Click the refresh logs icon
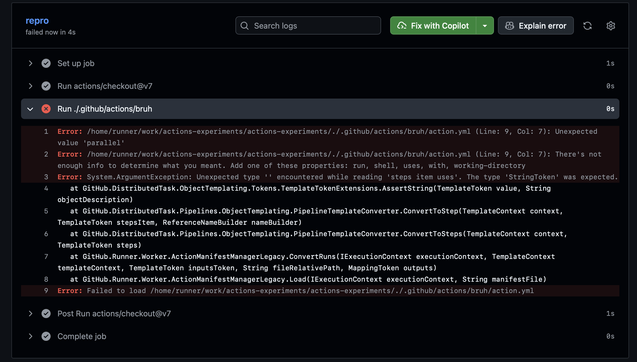 [x=587, y=26]
